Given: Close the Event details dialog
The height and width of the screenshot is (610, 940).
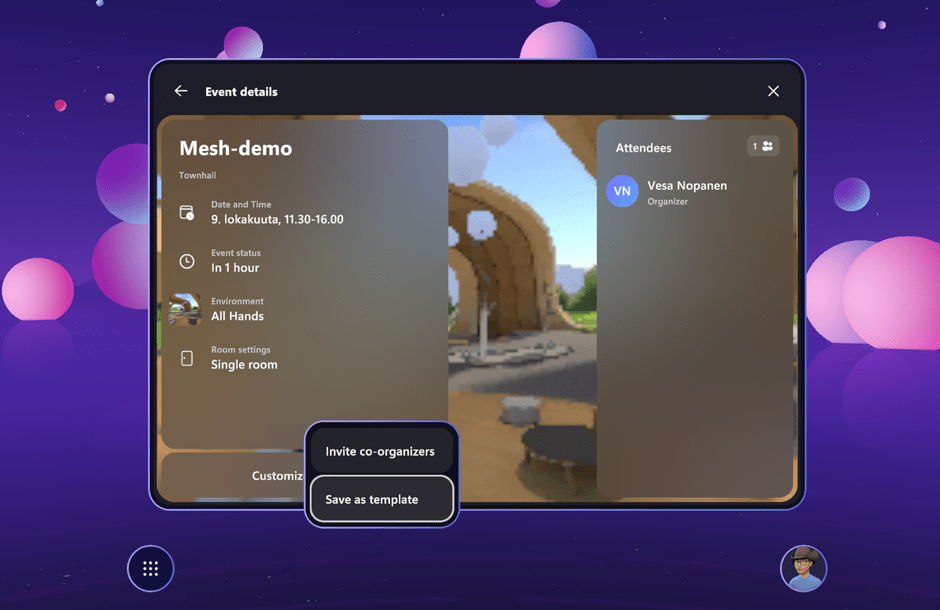Looking at the screenshot, I should (x=773, y=91).
